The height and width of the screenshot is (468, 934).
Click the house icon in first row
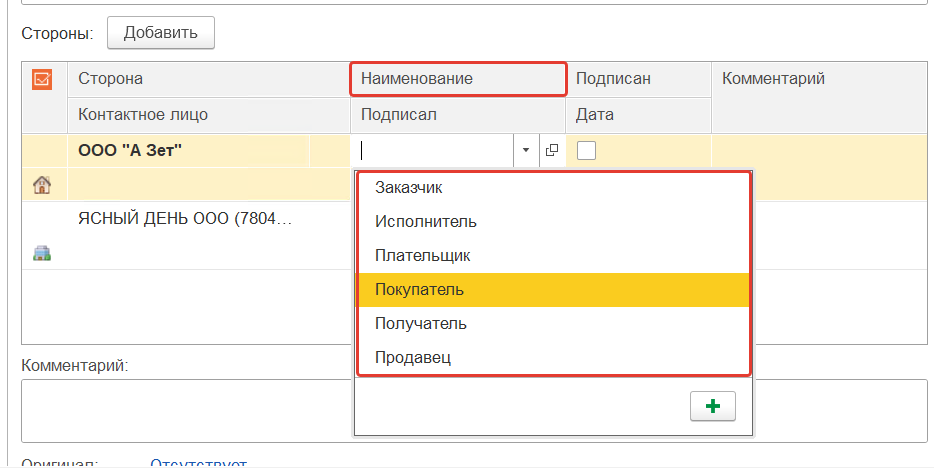[42, 185]
